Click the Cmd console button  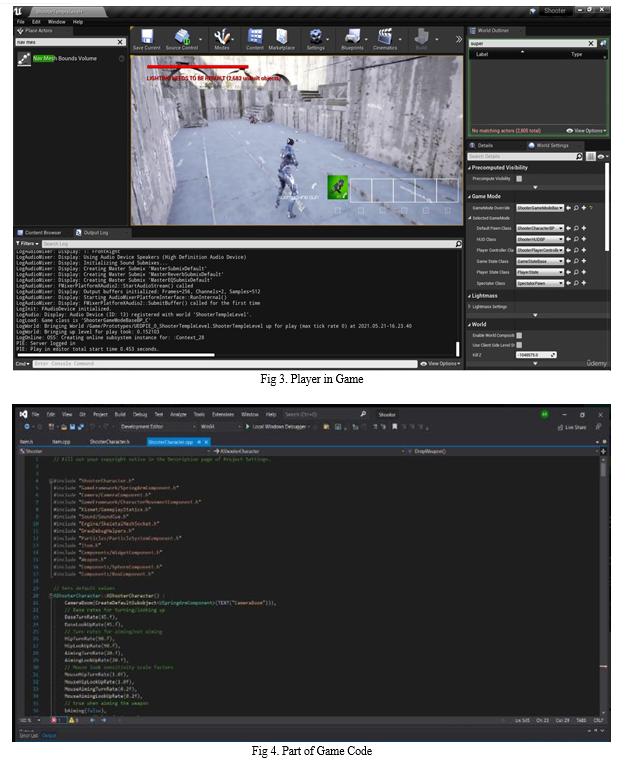tap(23, 363)
